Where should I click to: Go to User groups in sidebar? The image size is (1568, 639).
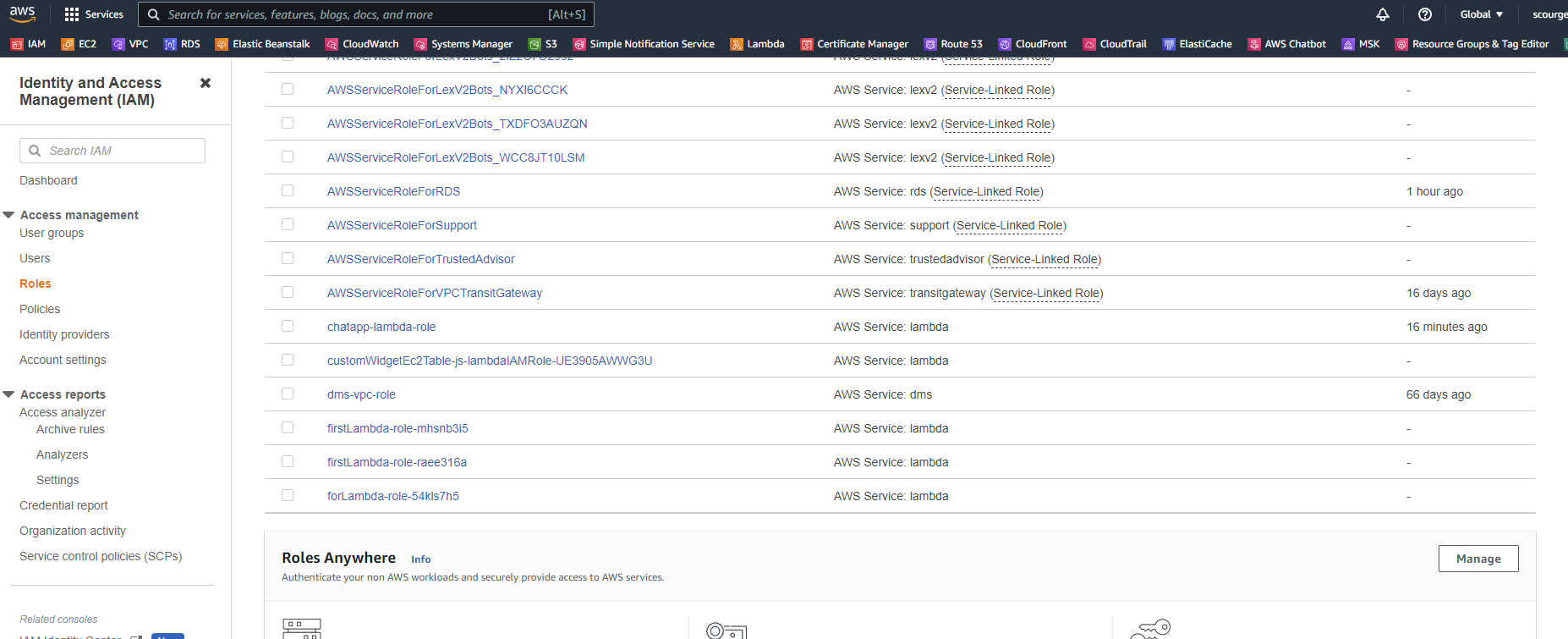[52, 233]
